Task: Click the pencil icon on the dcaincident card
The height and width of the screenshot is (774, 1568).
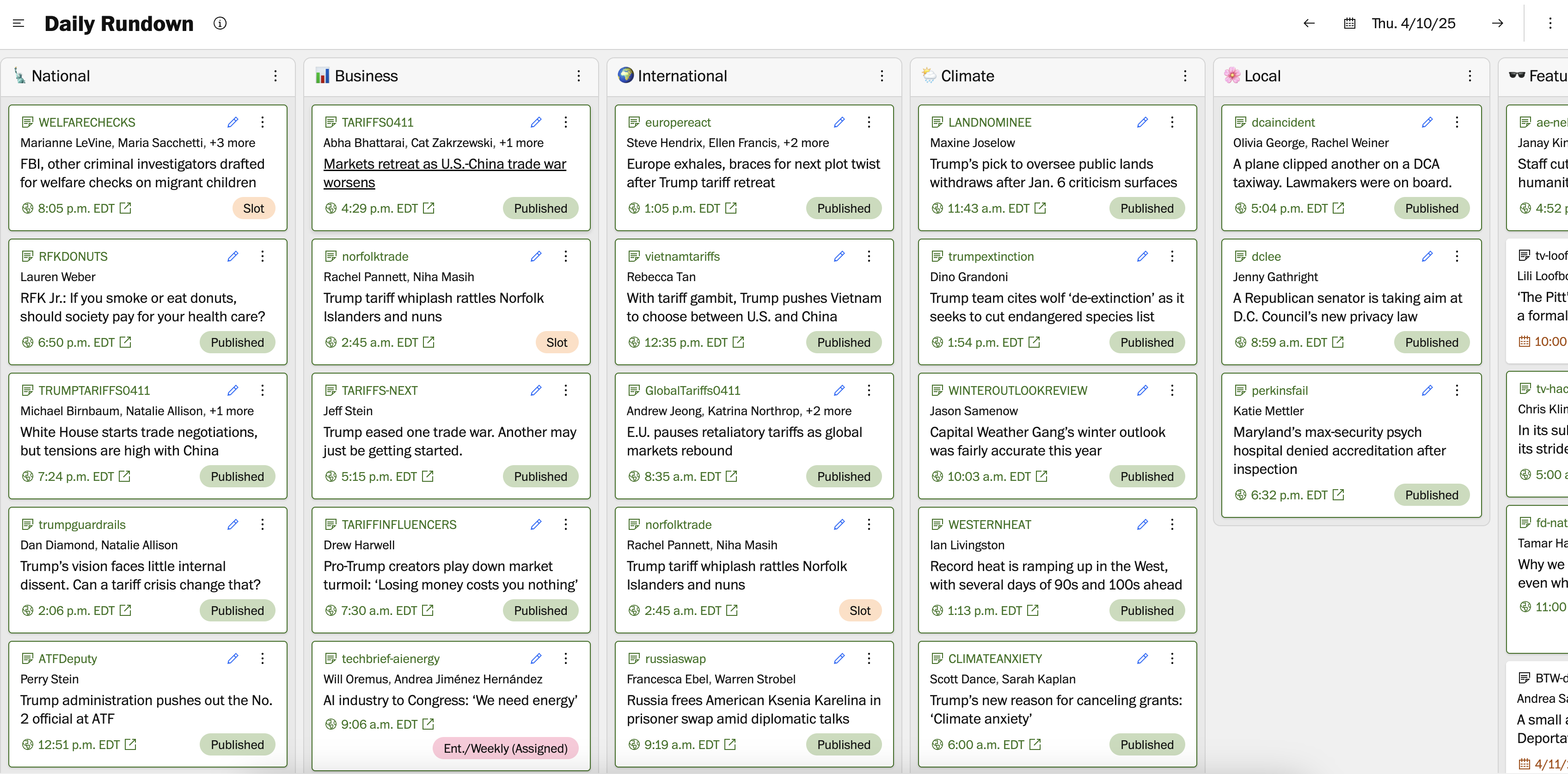Action: click(1427, 122)
